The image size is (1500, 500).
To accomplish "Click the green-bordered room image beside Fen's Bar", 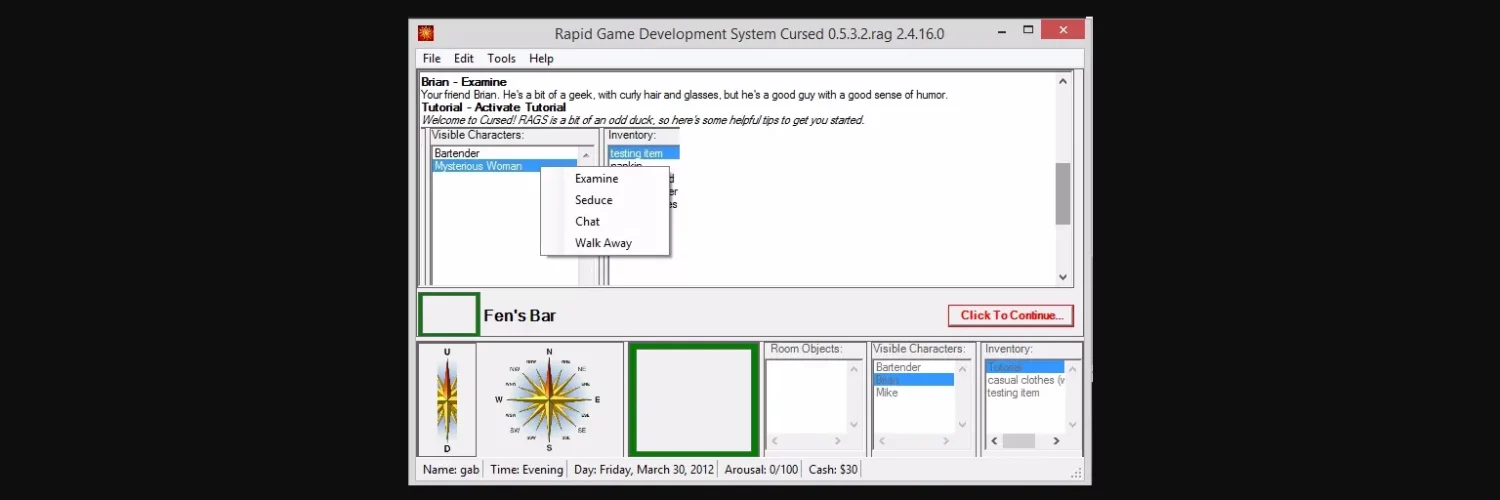I will tap(449, 315).
